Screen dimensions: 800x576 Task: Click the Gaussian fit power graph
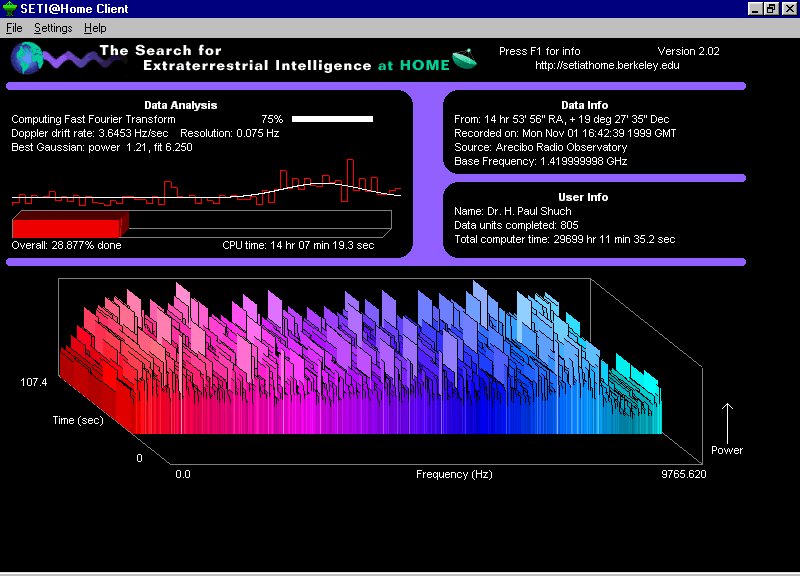[206, 183]
